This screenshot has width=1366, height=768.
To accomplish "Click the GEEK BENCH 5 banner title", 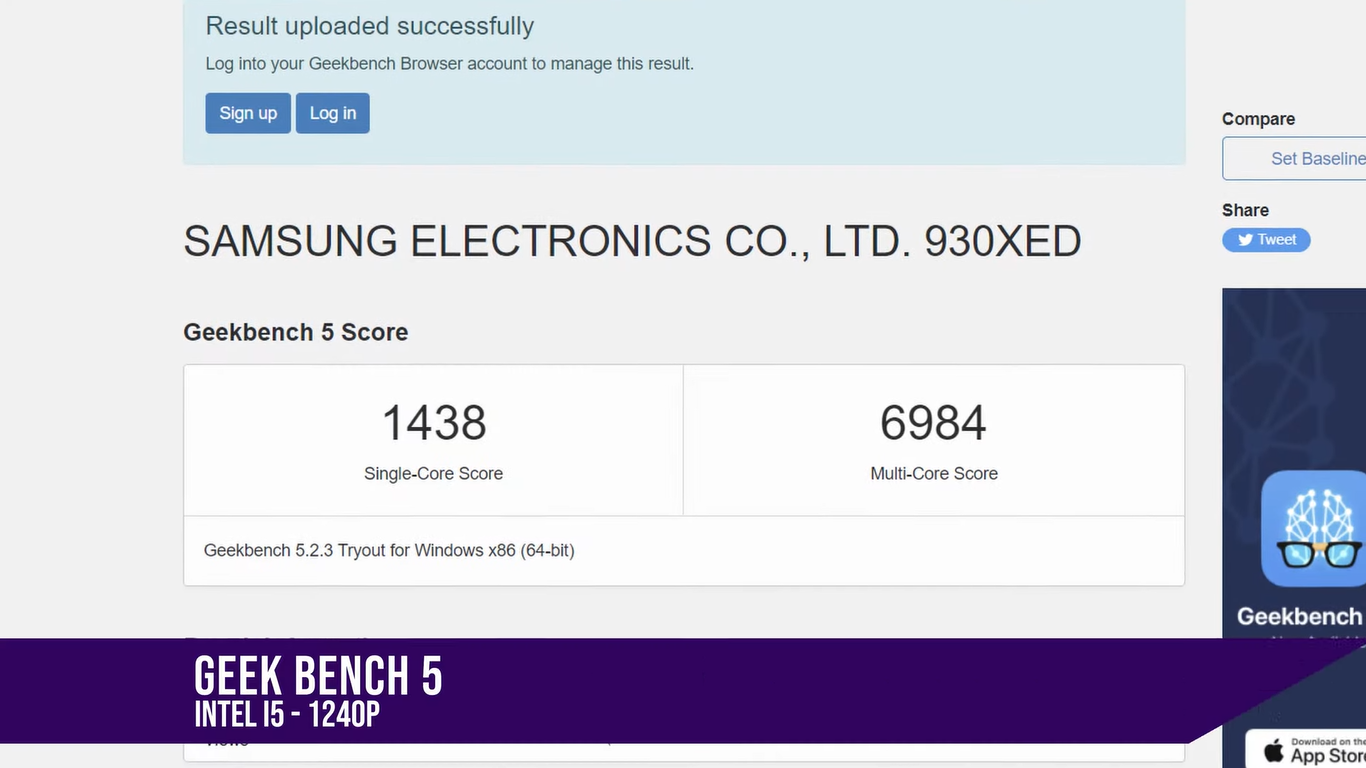I will (318, 676).
